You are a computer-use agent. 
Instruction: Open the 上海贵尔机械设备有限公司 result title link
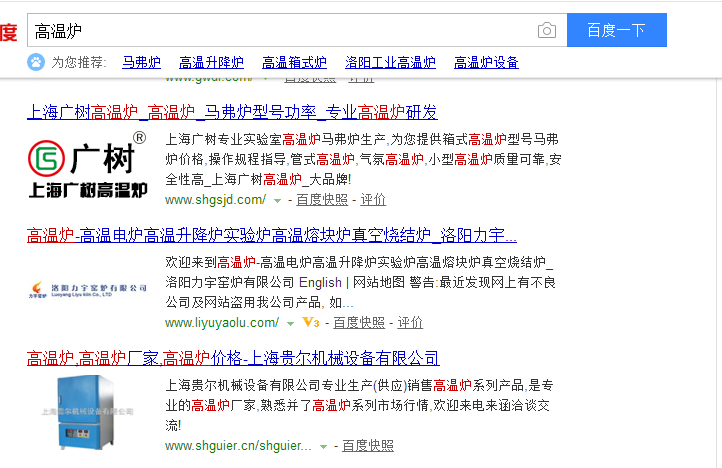pos(233,358)
